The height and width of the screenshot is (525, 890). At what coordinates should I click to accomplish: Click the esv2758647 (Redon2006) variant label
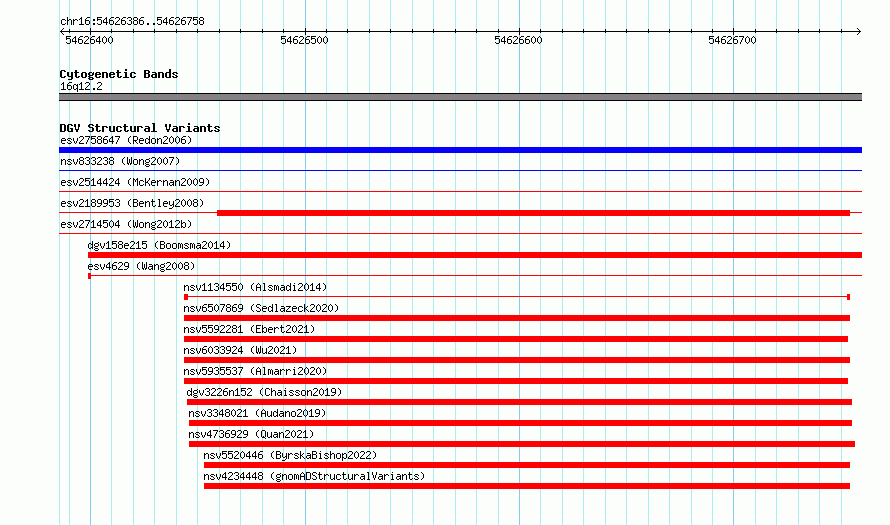[126, 140]
